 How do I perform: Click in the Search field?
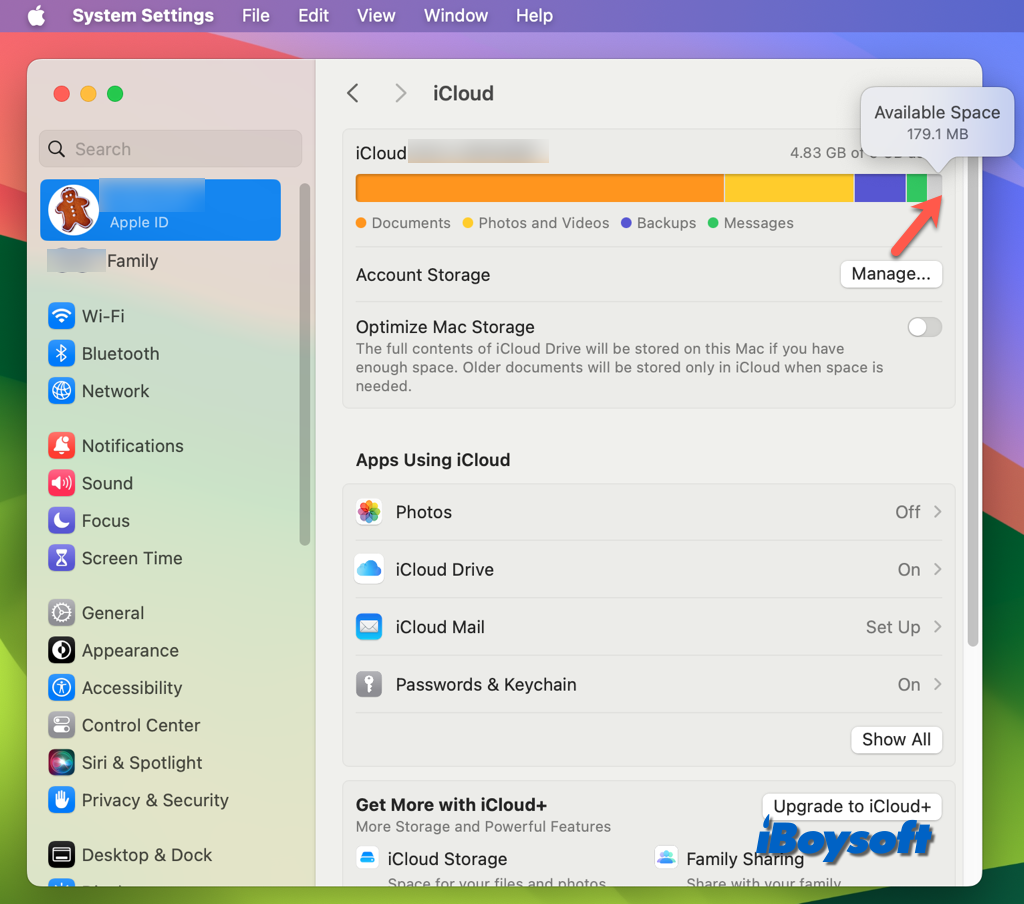170,149
